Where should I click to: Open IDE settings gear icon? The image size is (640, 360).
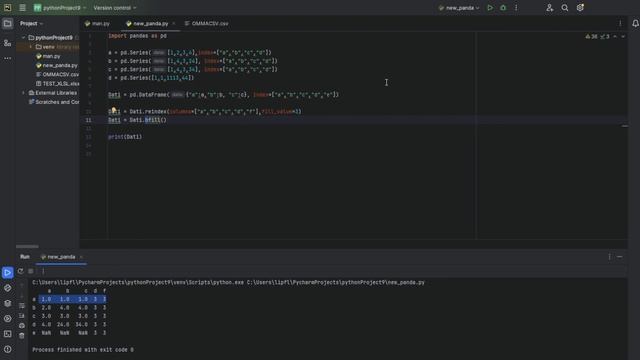580,8
